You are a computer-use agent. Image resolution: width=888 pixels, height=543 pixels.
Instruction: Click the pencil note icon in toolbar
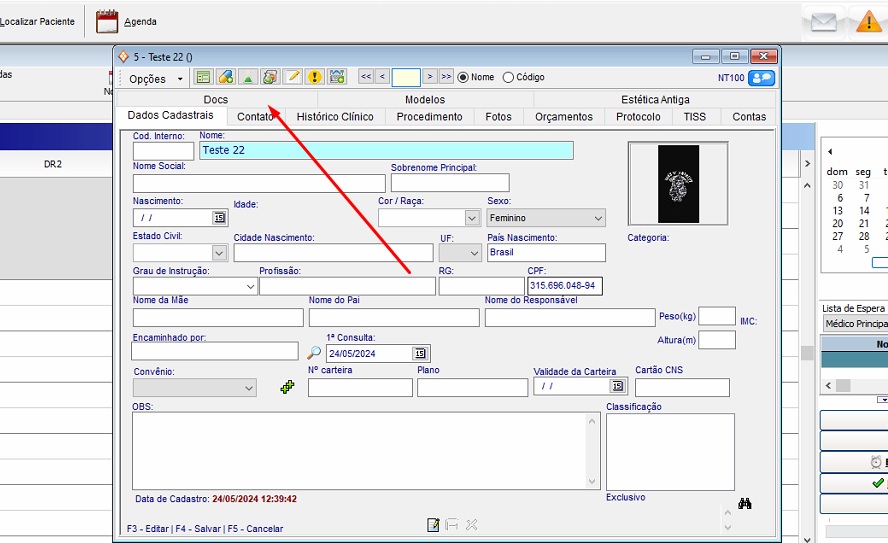(x=292, y=77)
